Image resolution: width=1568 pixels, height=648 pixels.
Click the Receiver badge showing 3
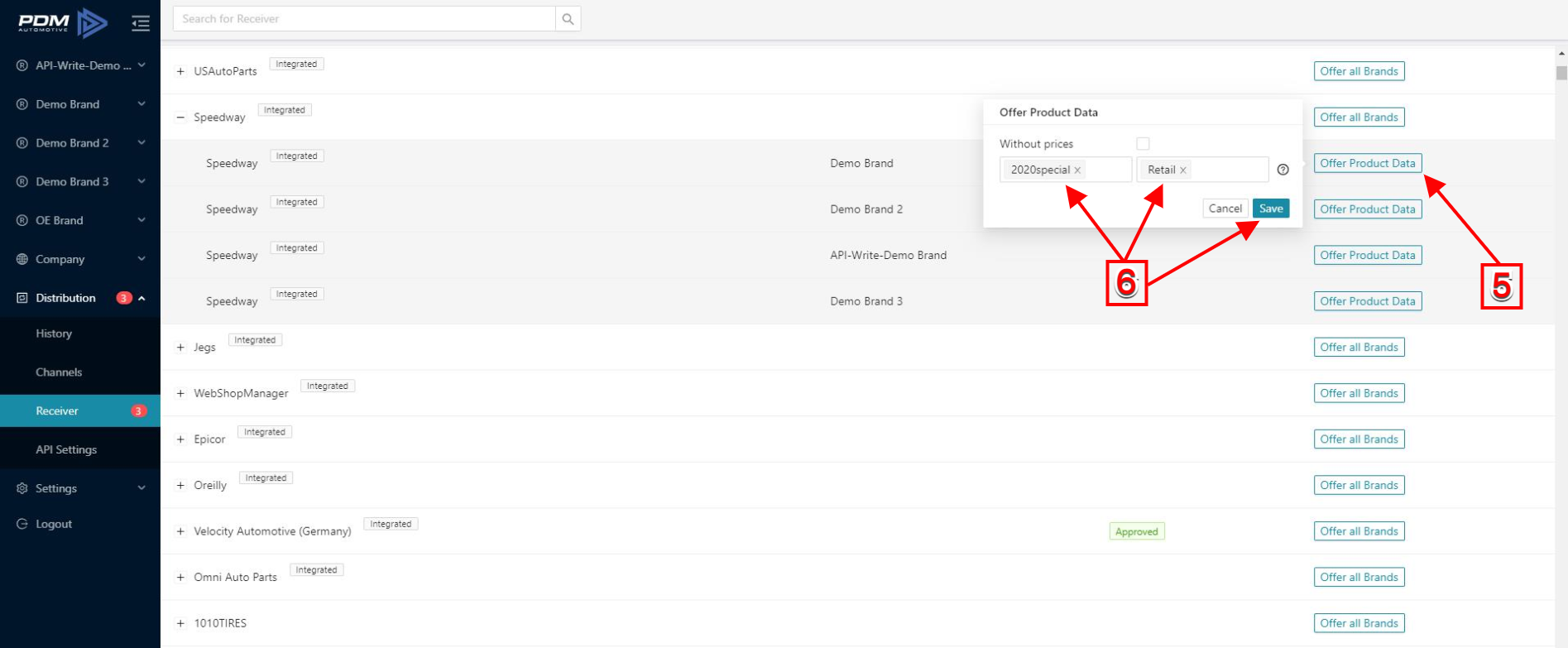138,411
